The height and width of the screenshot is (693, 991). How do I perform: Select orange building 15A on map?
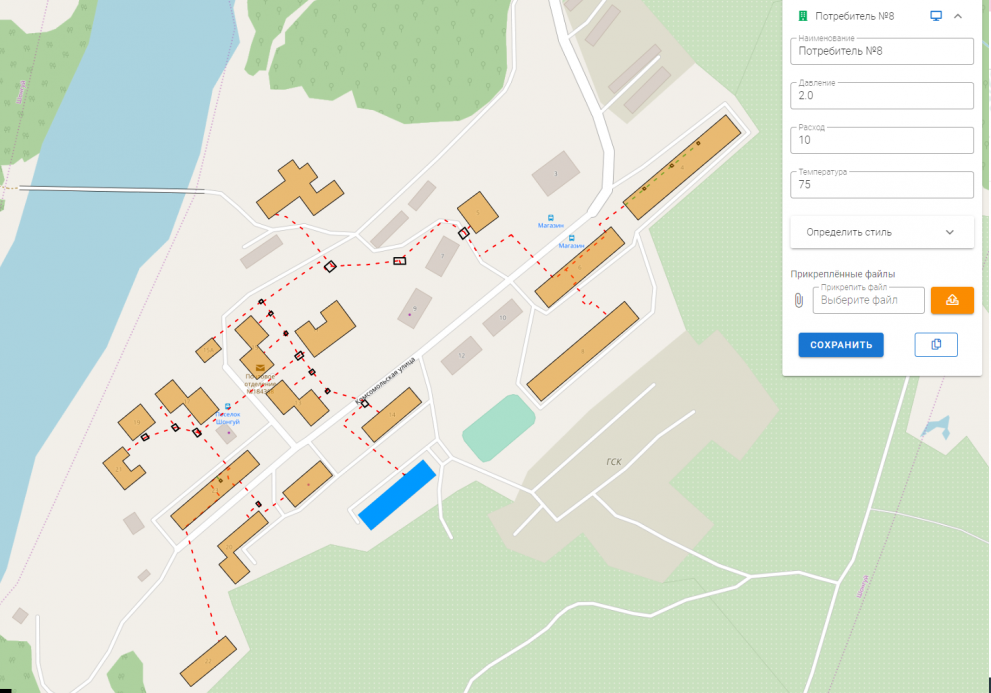(209, 349)
